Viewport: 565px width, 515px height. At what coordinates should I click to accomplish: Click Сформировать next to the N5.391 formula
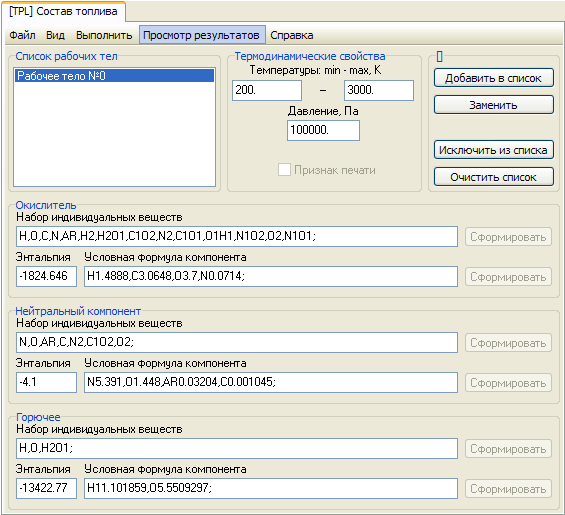(x=508, y=383)
